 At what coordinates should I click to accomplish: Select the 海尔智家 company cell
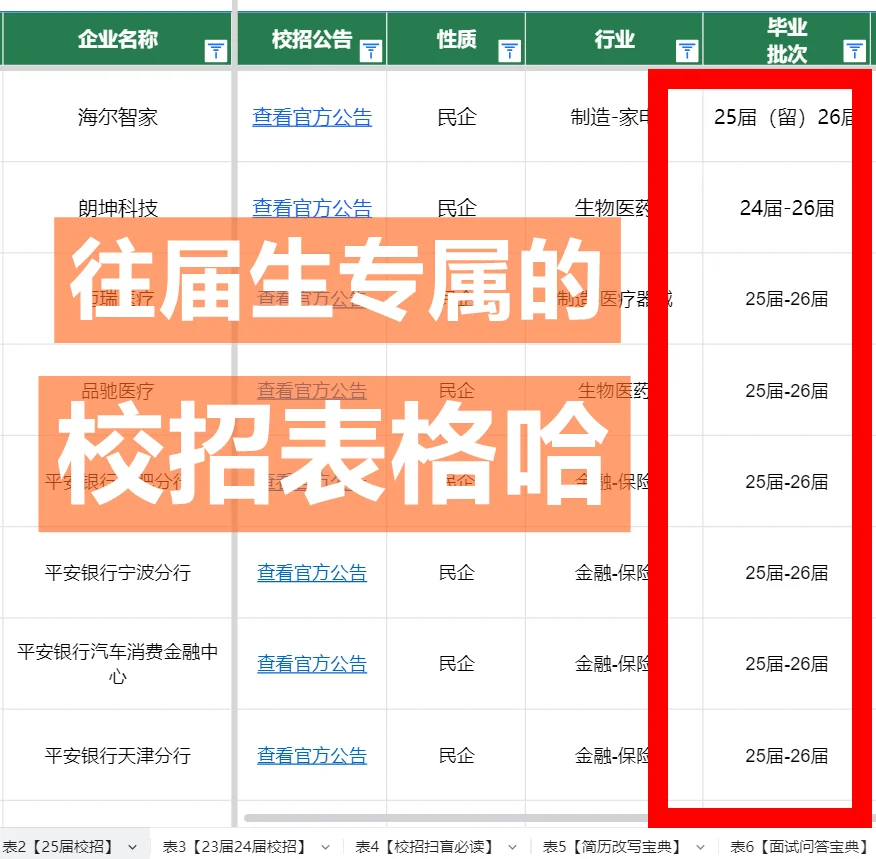coord(117,117)
